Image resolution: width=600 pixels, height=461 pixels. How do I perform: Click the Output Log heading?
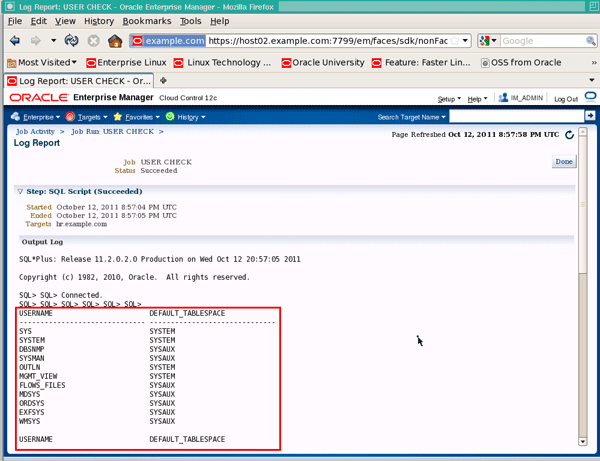[x=42, y=242]
